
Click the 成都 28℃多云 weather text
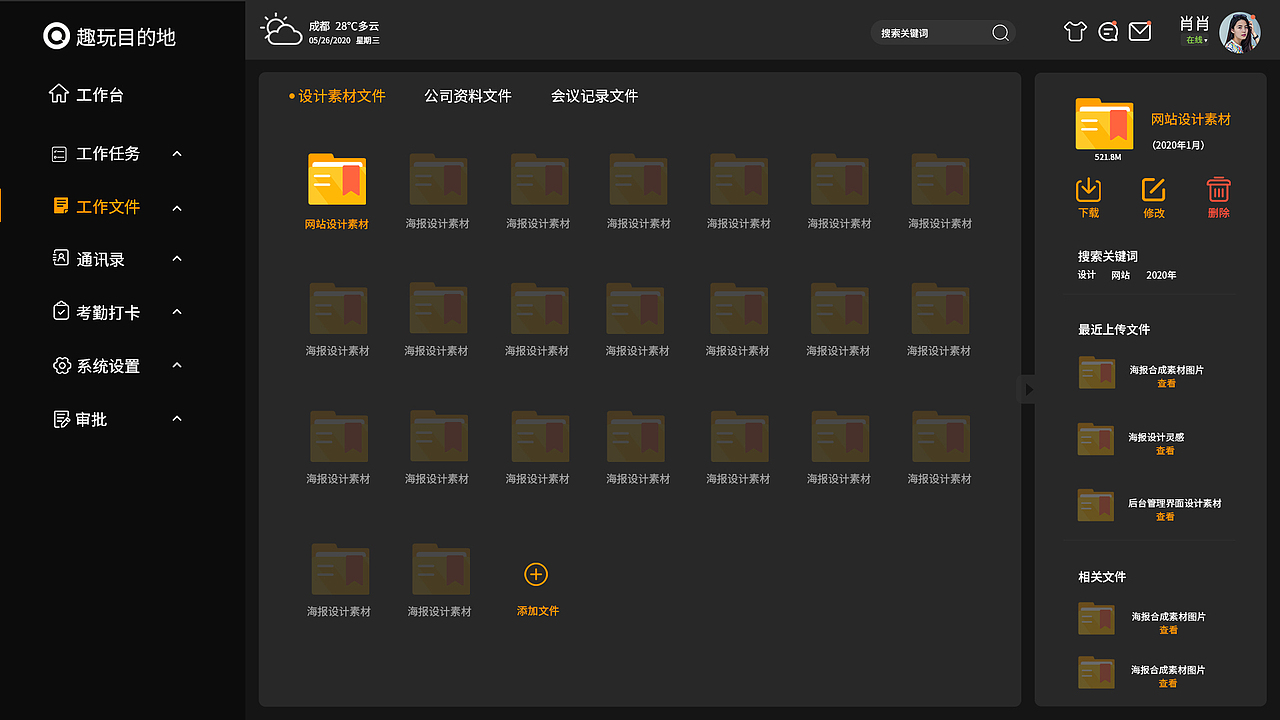tap(344, 26)
